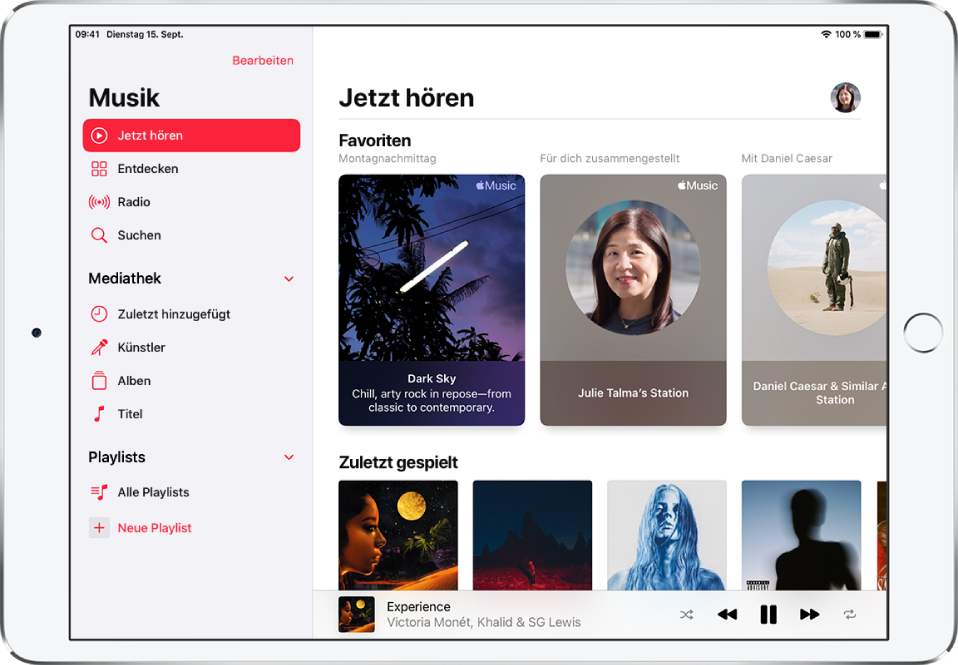The width and height of the screenshot is (958, 665).
Task: Open the Experience song title
Action: [x=419, y=606]
